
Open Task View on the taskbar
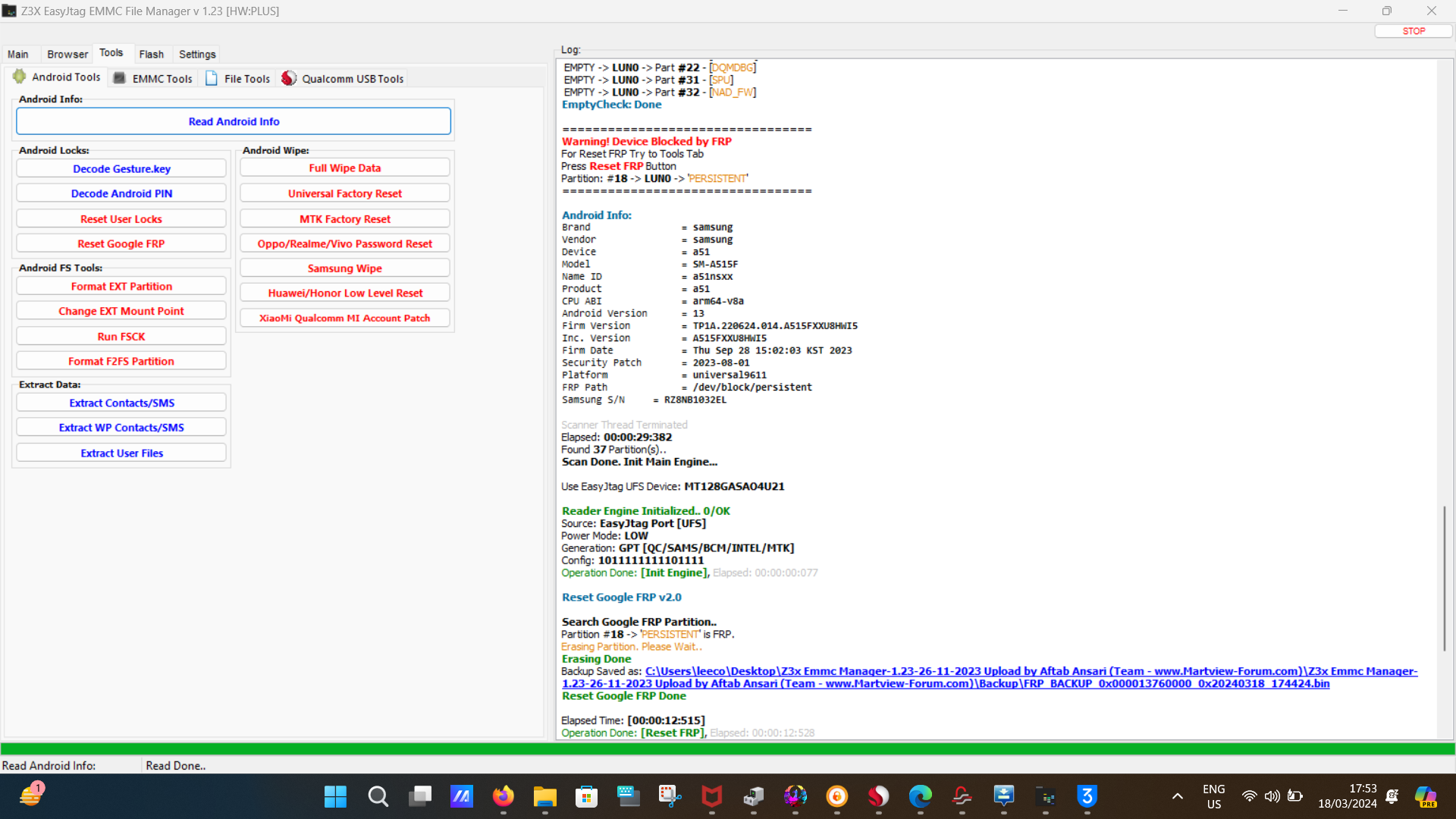(x=419, y=796)
